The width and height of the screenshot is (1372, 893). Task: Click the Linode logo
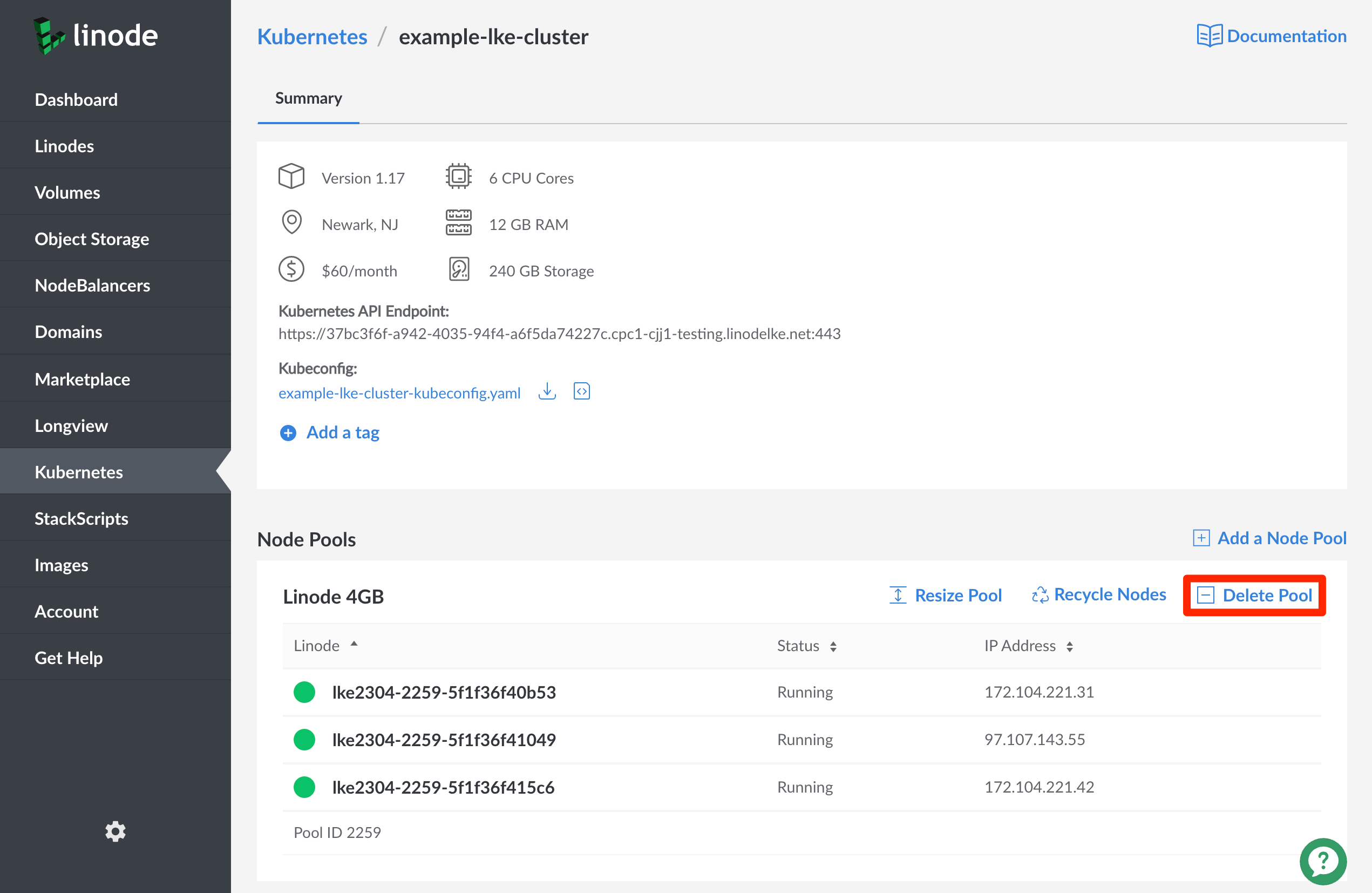coord(95,36)
